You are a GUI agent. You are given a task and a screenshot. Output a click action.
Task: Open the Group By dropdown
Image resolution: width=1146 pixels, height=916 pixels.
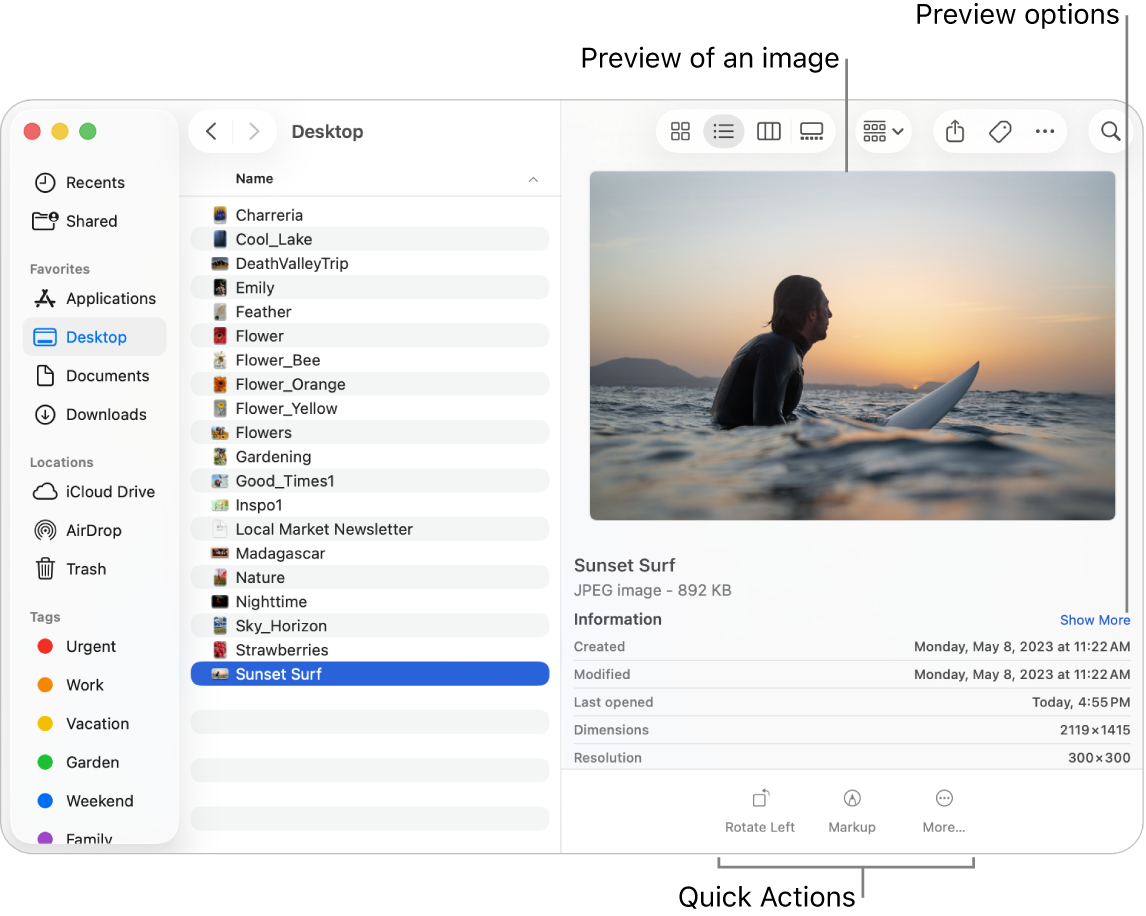click(x=883, y=132)
